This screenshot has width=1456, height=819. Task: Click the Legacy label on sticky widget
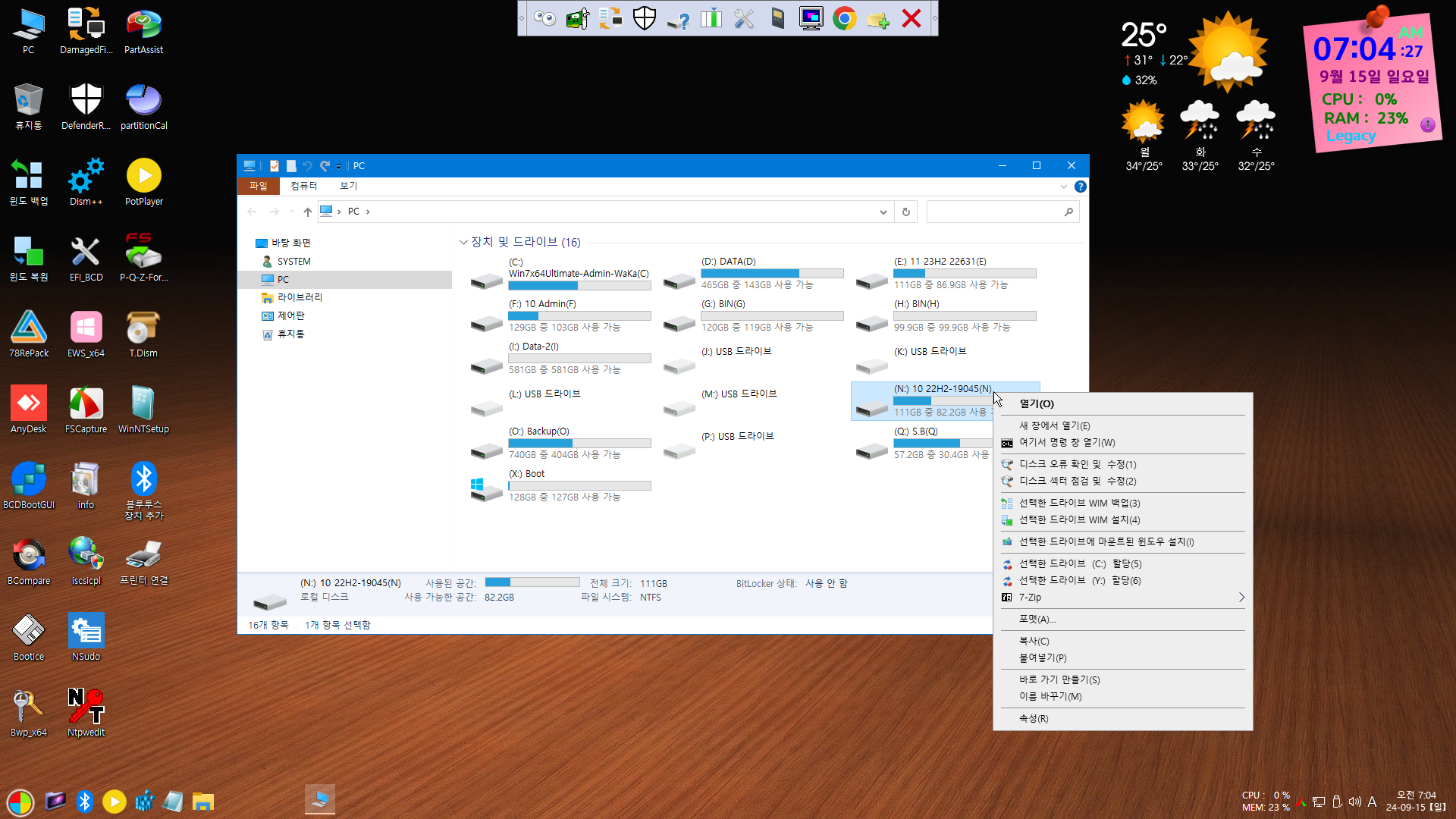pos(1351,136)
